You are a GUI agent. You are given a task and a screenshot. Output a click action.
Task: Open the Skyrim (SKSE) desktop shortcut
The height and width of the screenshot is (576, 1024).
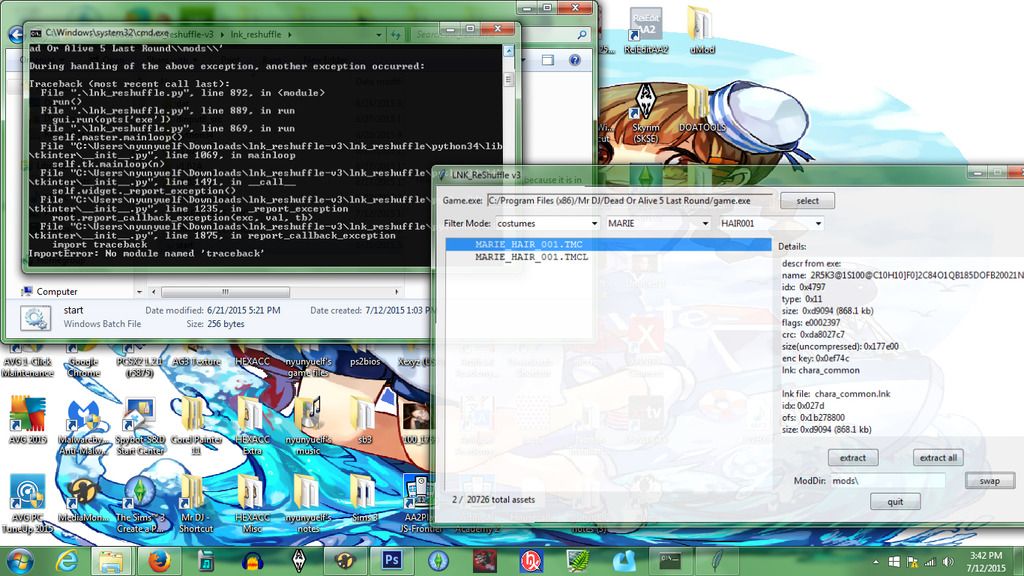(x=646, y=113)
